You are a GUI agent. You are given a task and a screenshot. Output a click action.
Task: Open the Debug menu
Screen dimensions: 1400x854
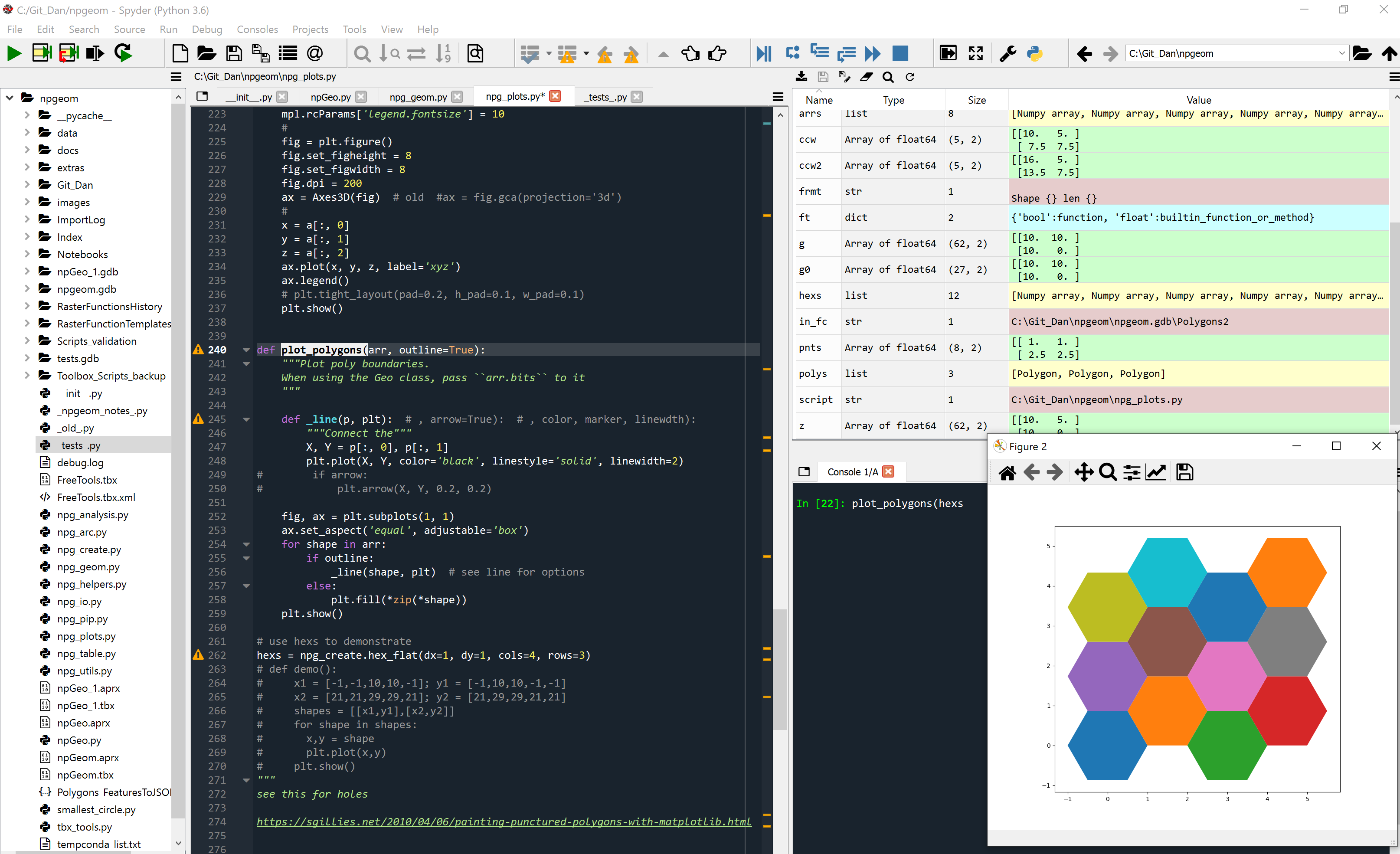coord(207,29)
